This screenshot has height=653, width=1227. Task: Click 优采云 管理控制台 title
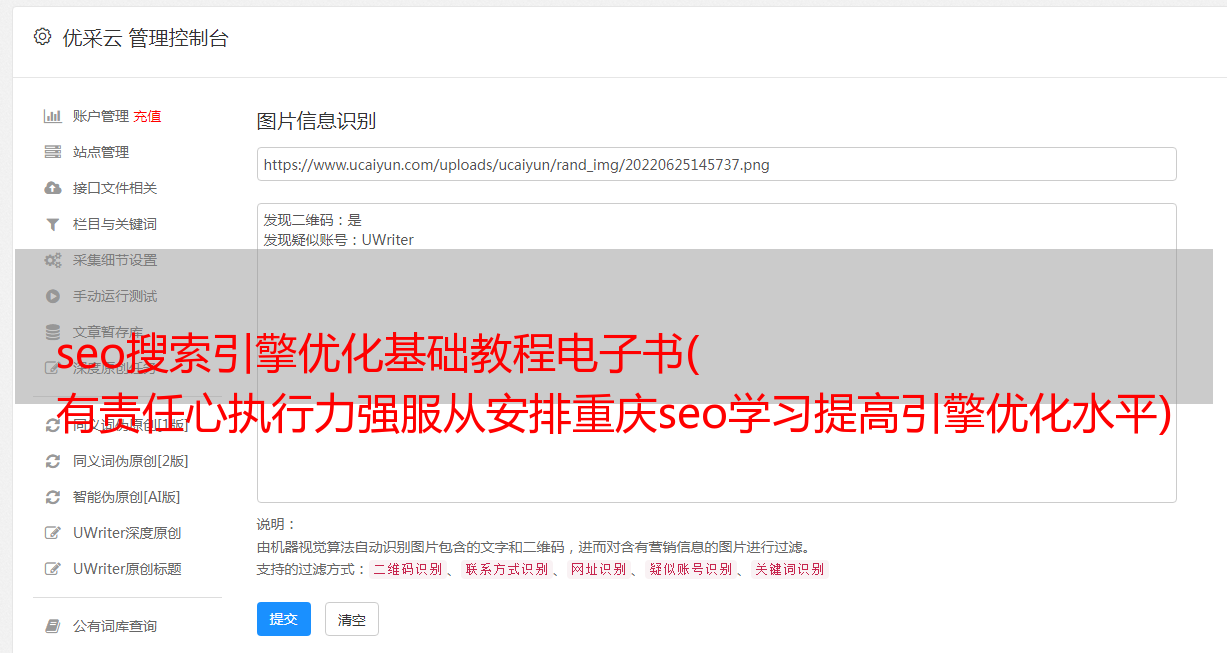pos(146,38)
